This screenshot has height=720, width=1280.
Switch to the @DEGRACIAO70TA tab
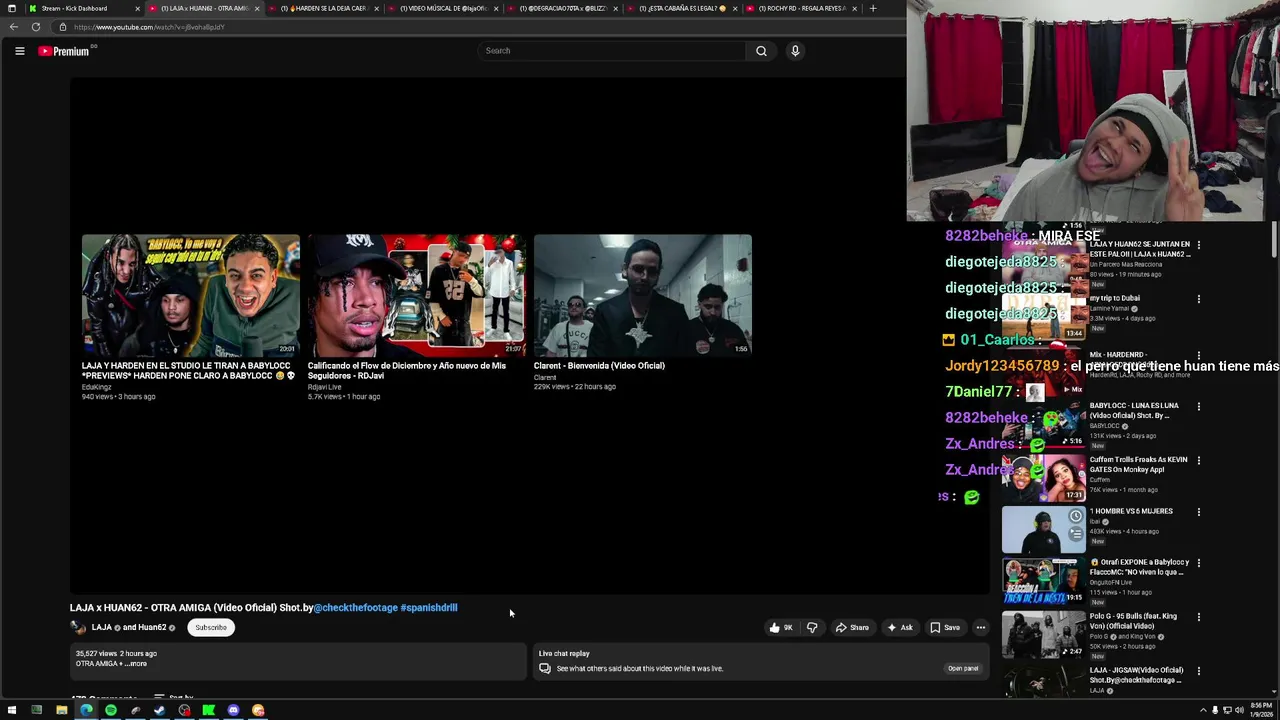click(563, 8)
